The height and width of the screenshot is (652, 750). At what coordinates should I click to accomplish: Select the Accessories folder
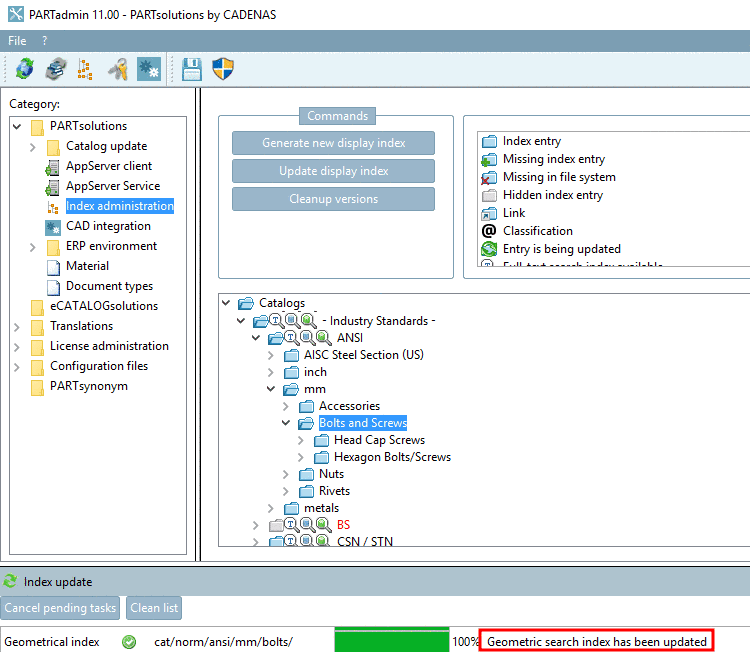[349, 406]
